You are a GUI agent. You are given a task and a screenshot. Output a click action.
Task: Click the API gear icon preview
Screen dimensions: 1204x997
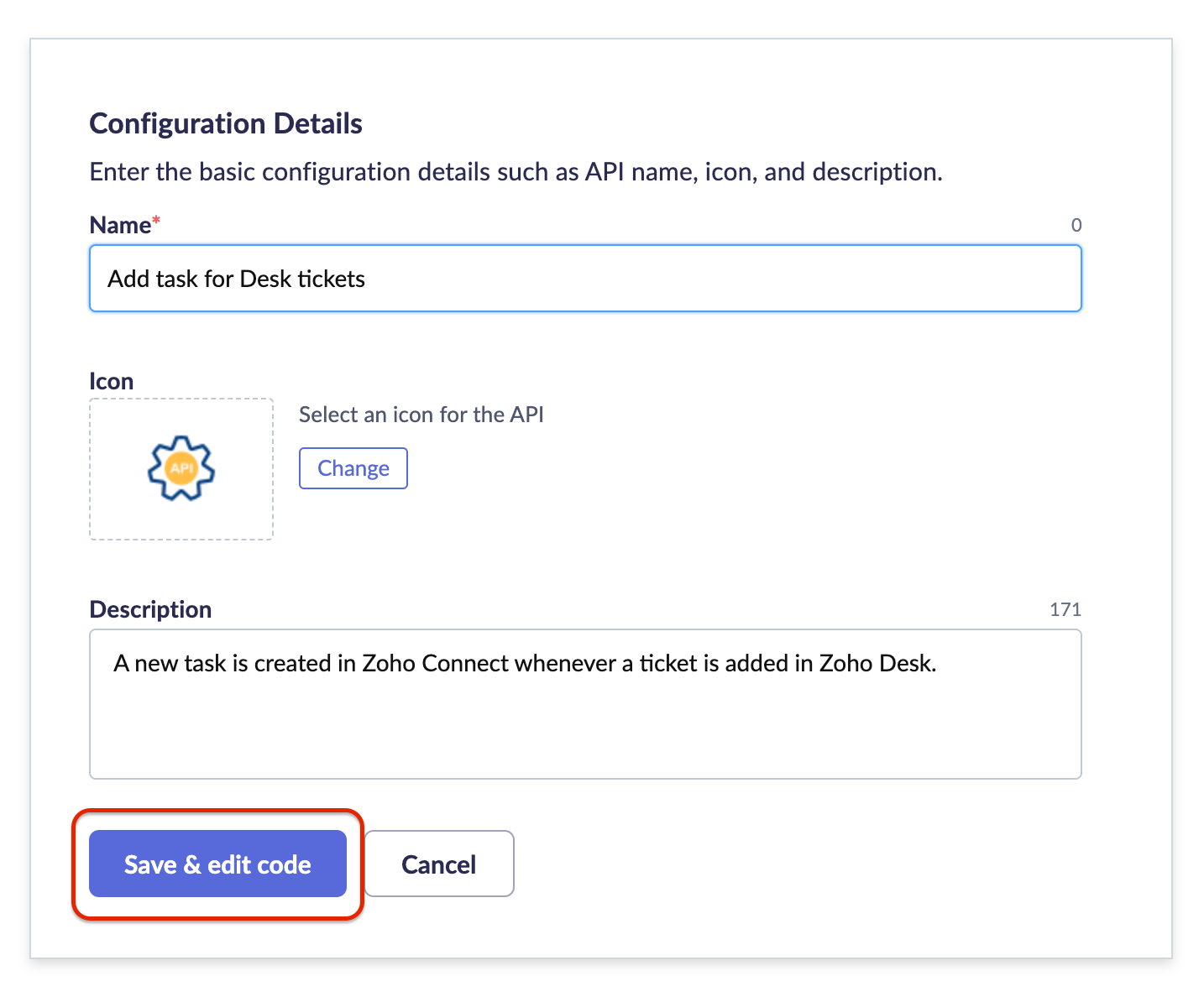[x=181, y=468]
